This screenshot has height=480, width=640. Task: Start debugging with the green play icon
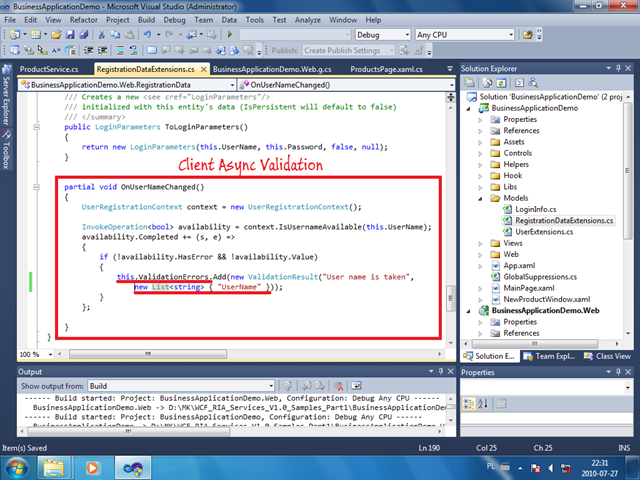coord(229,35)
